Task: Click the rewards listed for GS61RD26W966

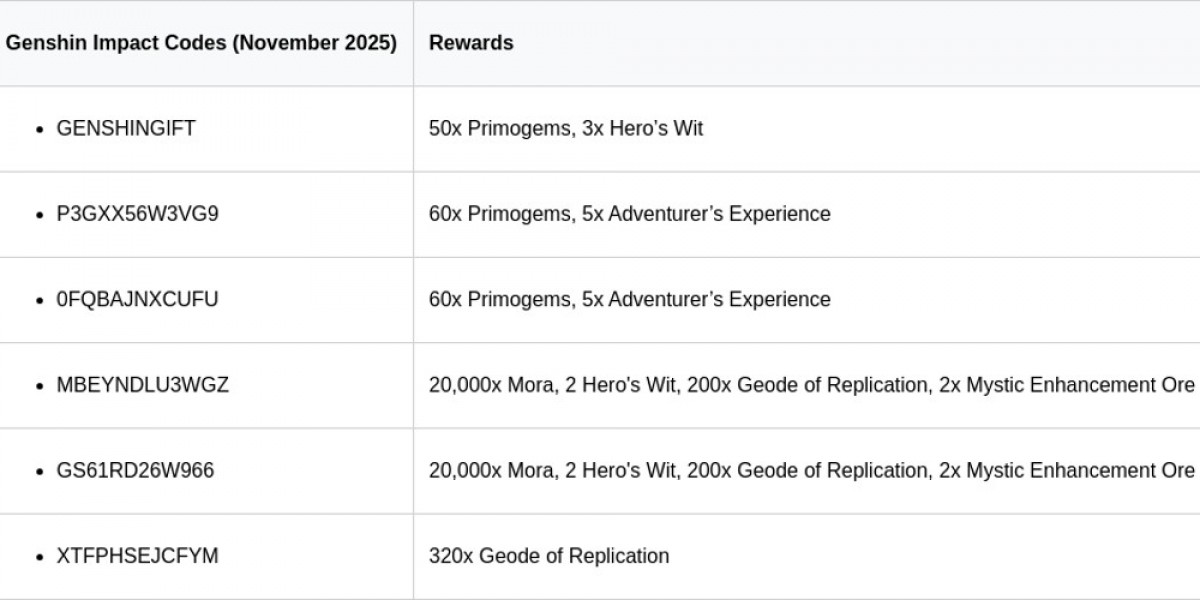Action: click(x=811, y=470)
